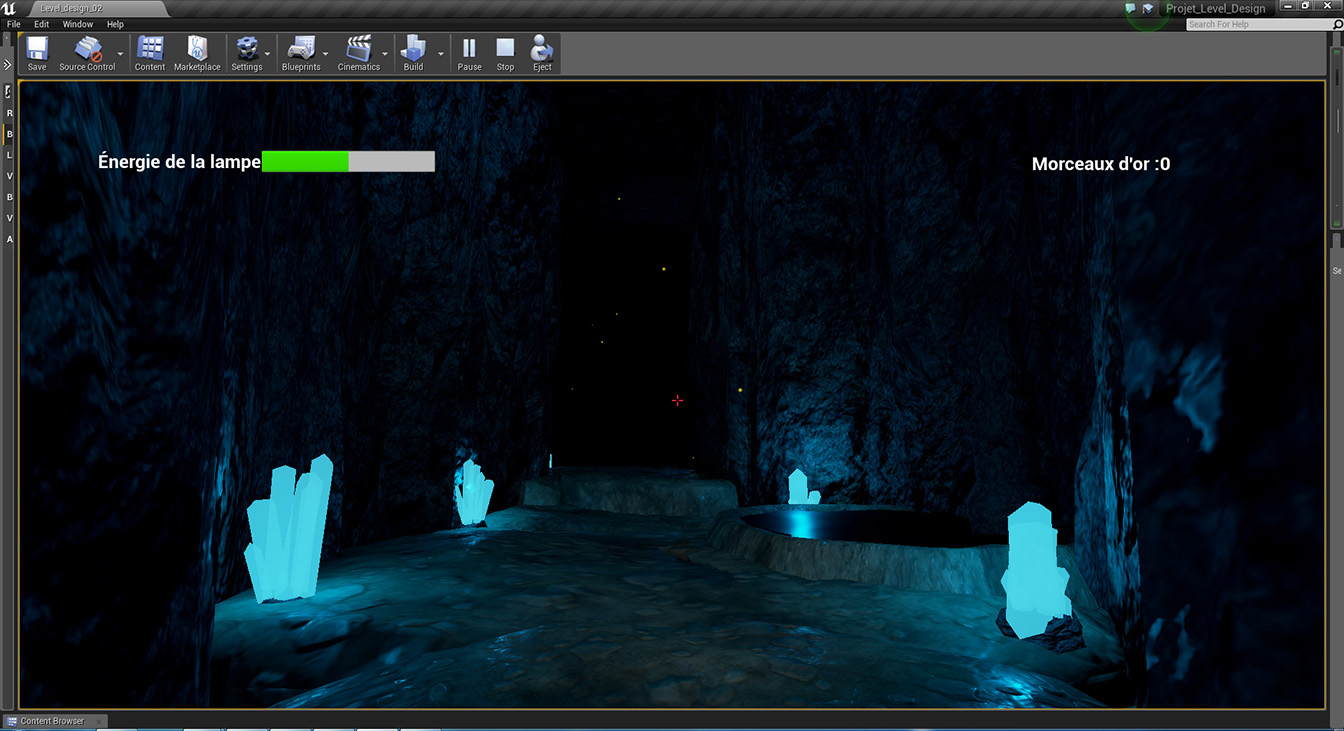
Task: Expand the Blueprints dropdown arrow
Action: pos(326,54)
